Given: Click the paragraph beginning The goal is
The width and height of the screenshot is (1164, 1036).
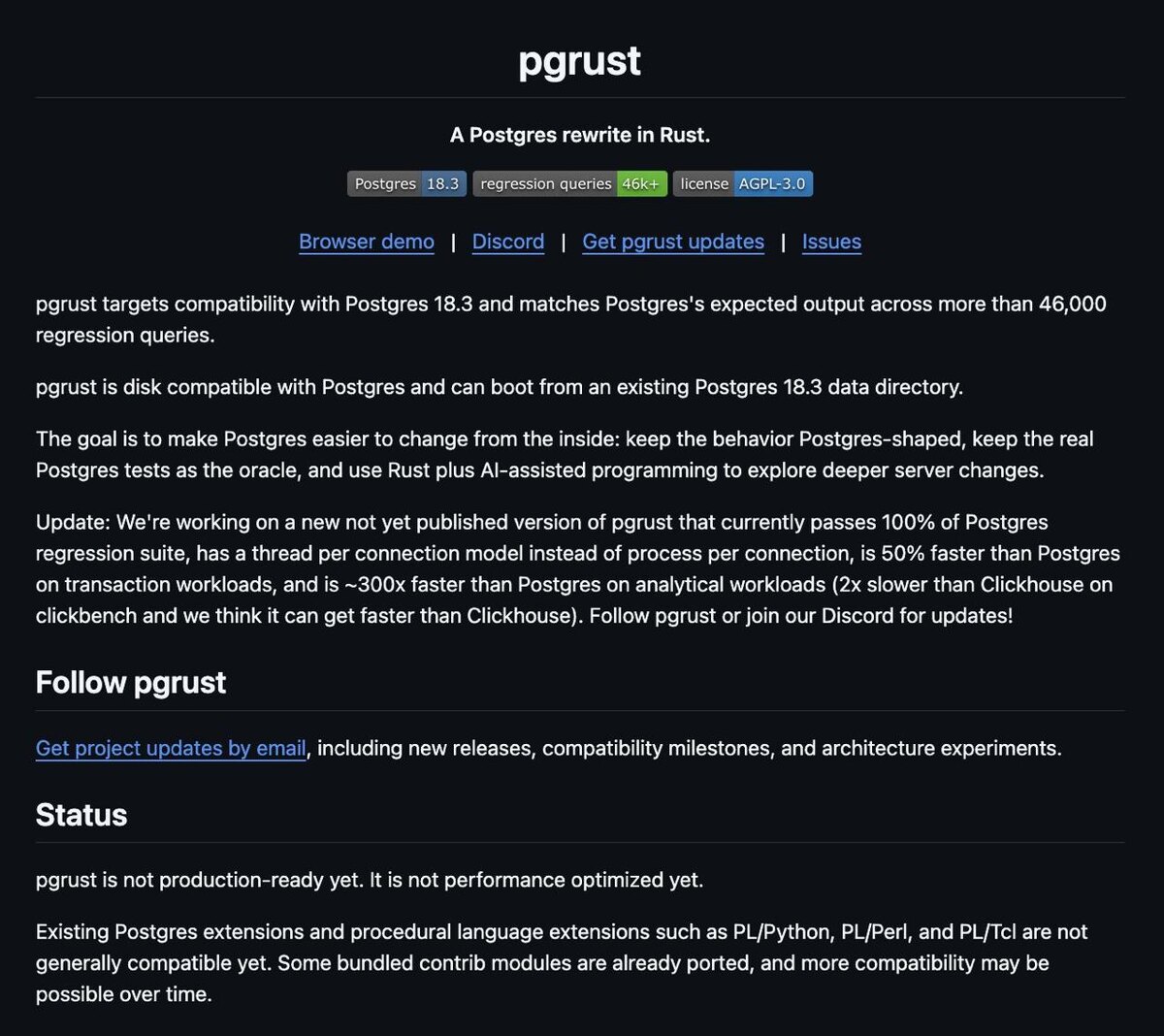Looking at the screenshot, I should [565, 454].
